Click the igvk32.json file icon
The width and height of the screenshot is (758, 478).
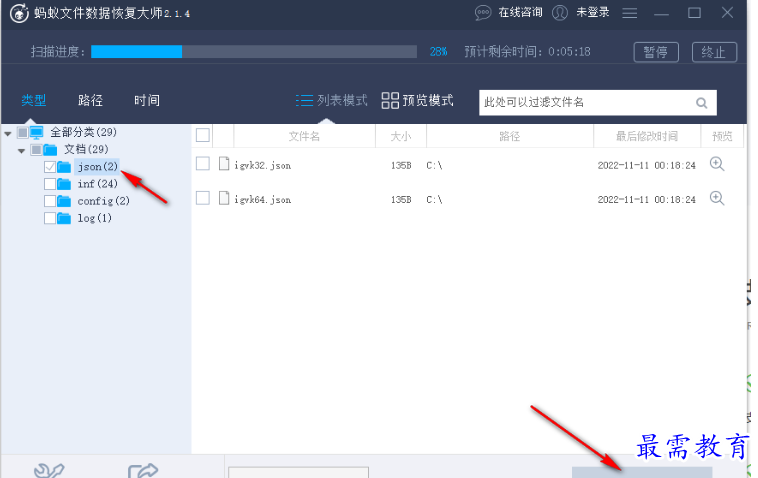pos(224,164)
